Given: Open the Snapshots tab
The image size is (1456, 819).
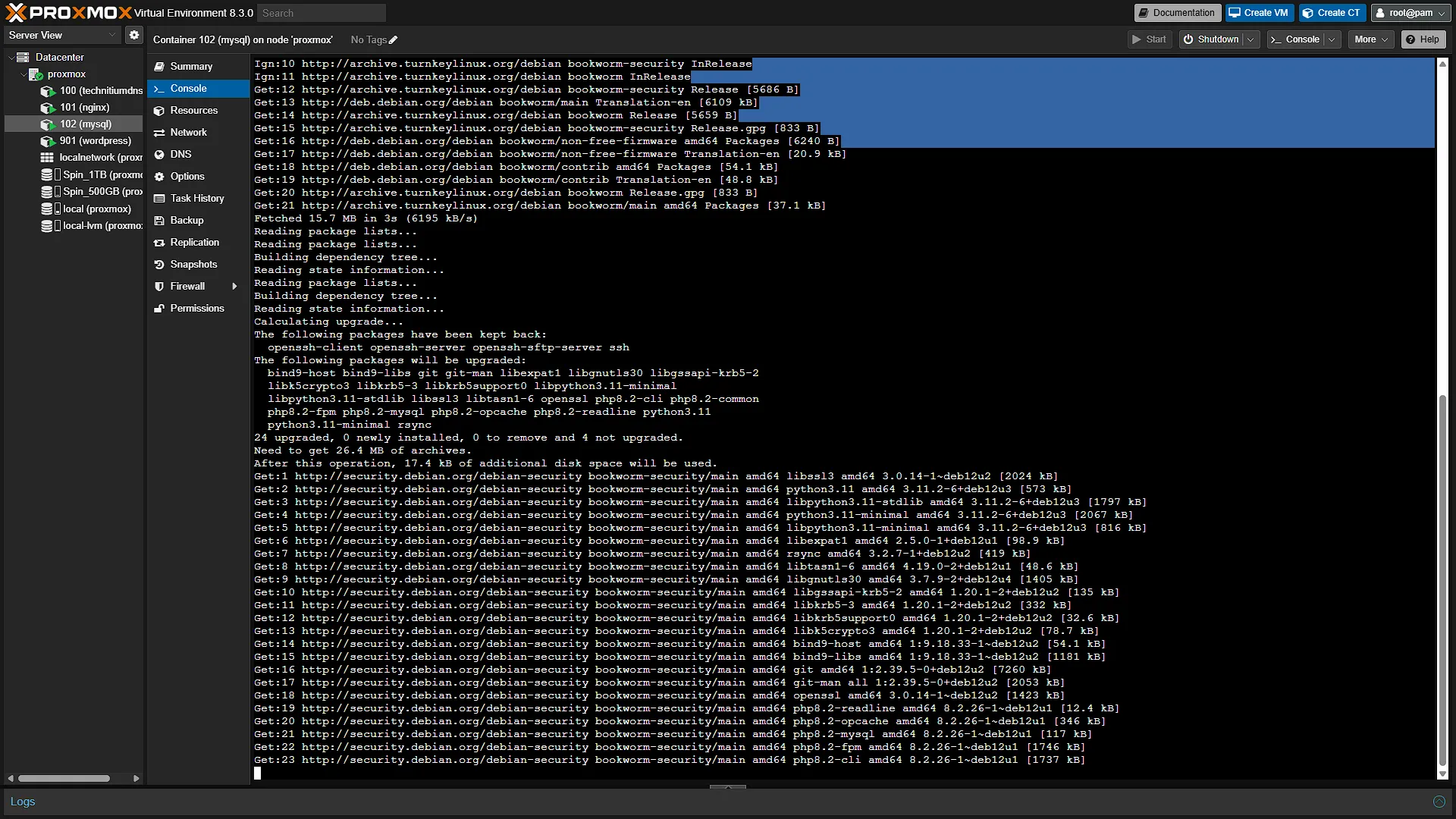Looking at the screenshot, I should pyautogui.click(x=198, y=265).
